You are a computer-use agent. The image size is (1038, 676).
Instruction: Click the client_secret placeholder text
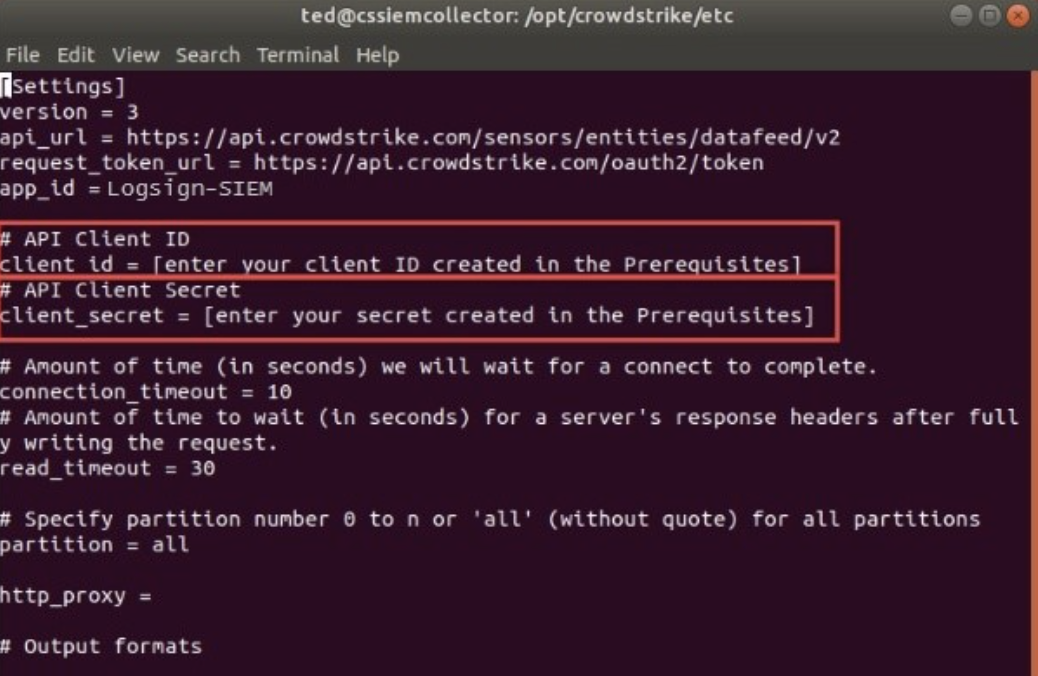[508, 315]
